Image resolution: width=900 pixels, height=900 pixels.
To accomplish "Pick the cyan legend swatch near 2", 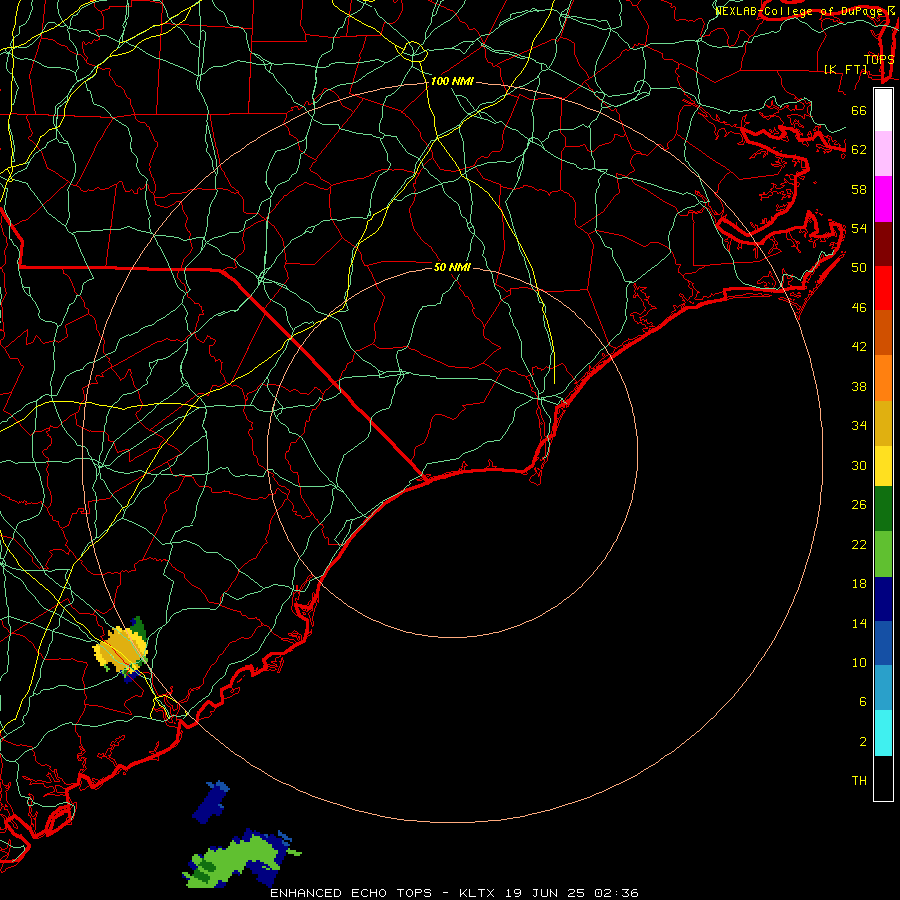I will pos(883,733).
